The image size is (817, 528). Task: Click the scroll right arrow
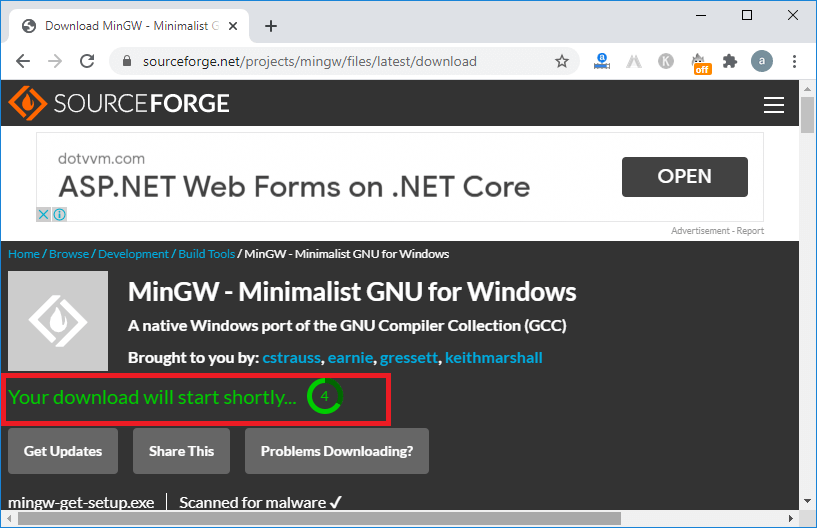[790, 519]
